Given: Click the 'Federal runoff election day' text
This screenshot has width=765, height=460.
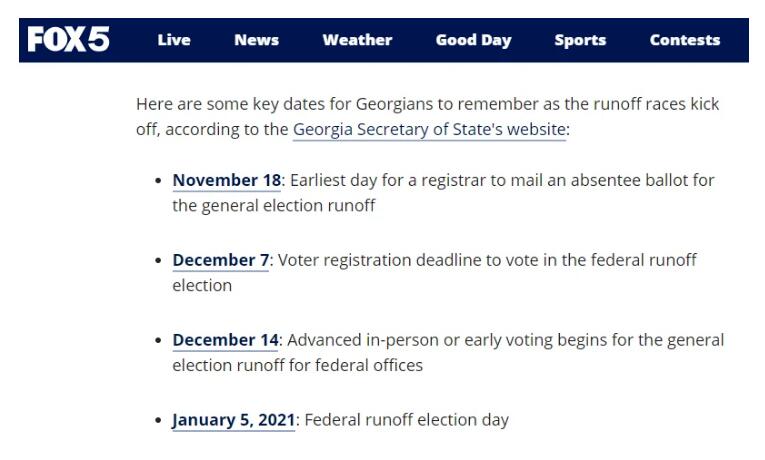Looking at the screenshot, I should coord(406,420).
